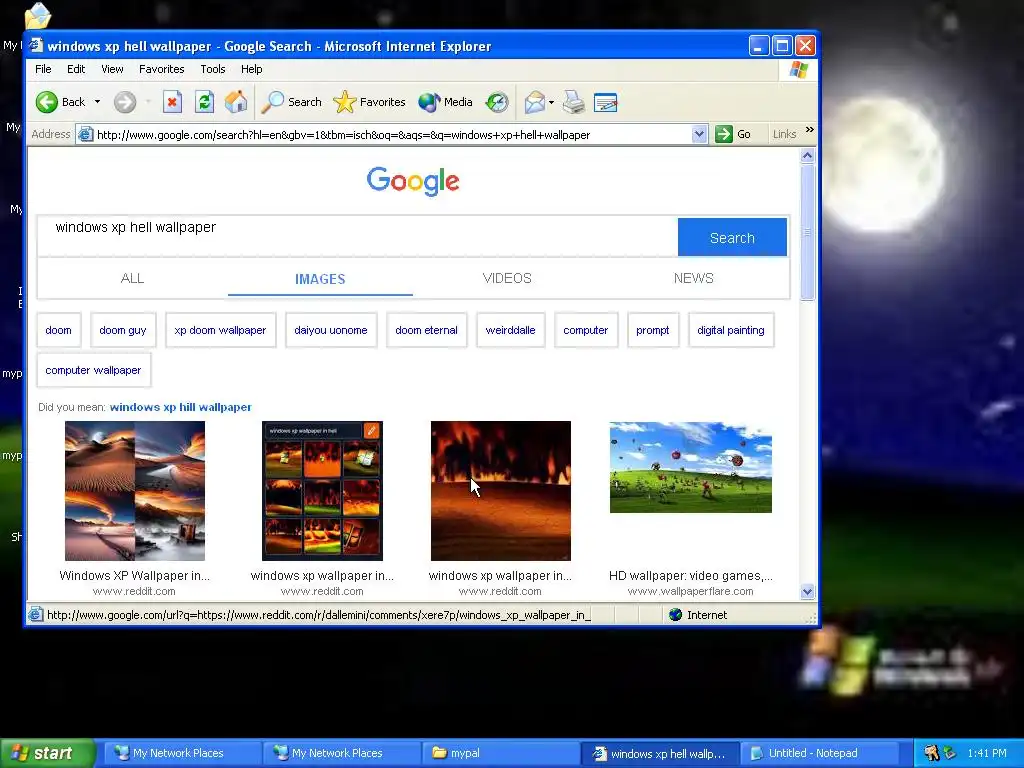
Task: Open the Edit menu
Action: 76,69
